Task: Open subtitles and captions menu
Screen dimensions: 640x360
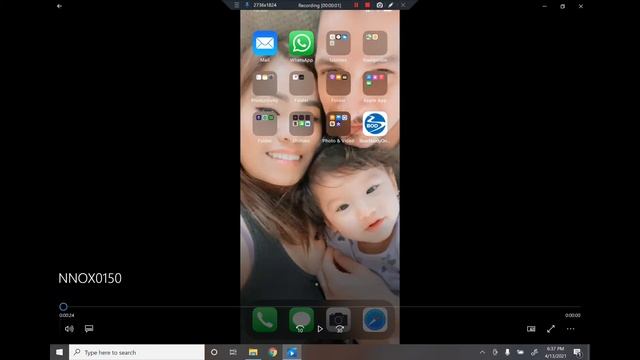Action: pos(89,329)
